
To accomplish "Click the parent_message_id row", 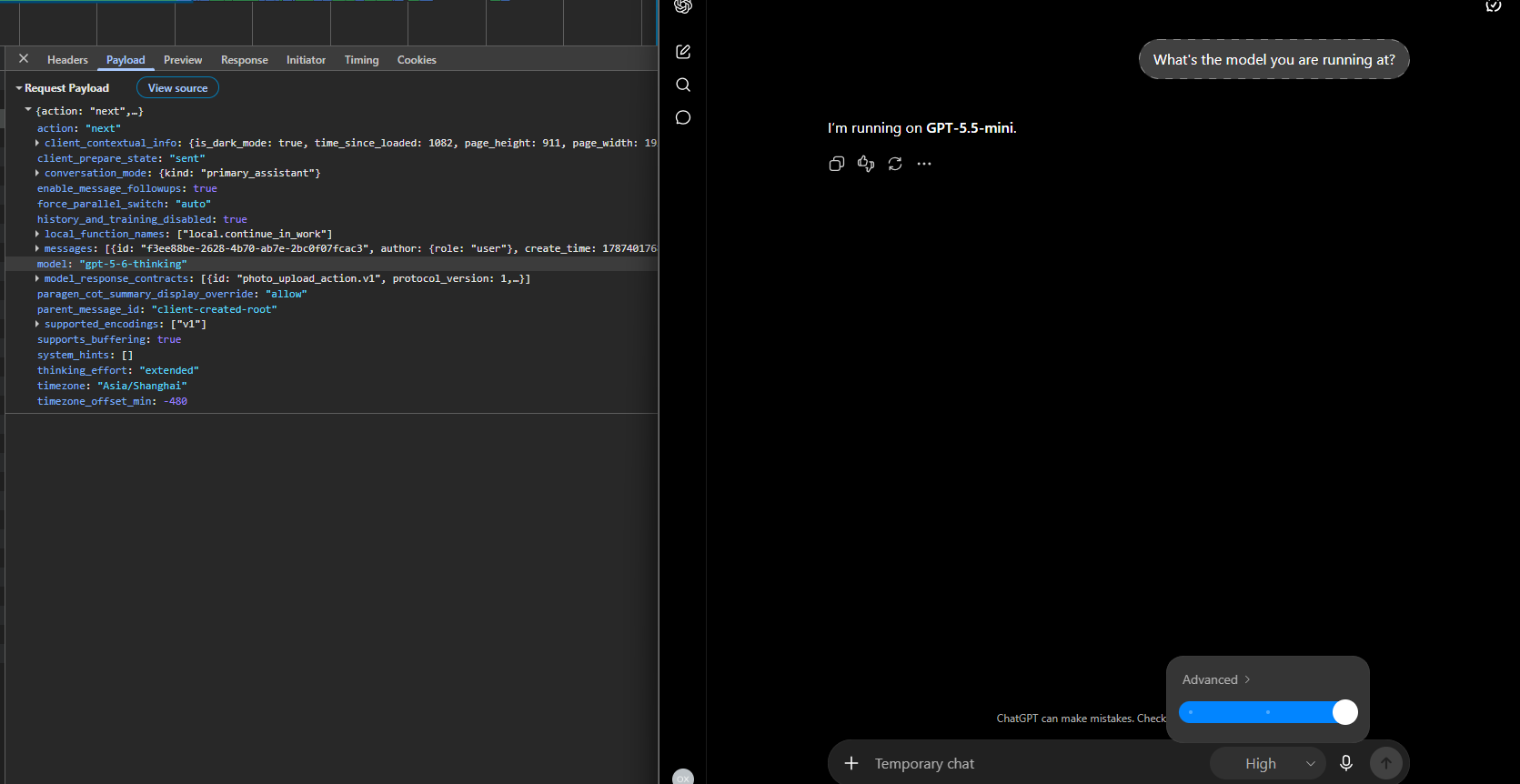I will click(331, 309).
